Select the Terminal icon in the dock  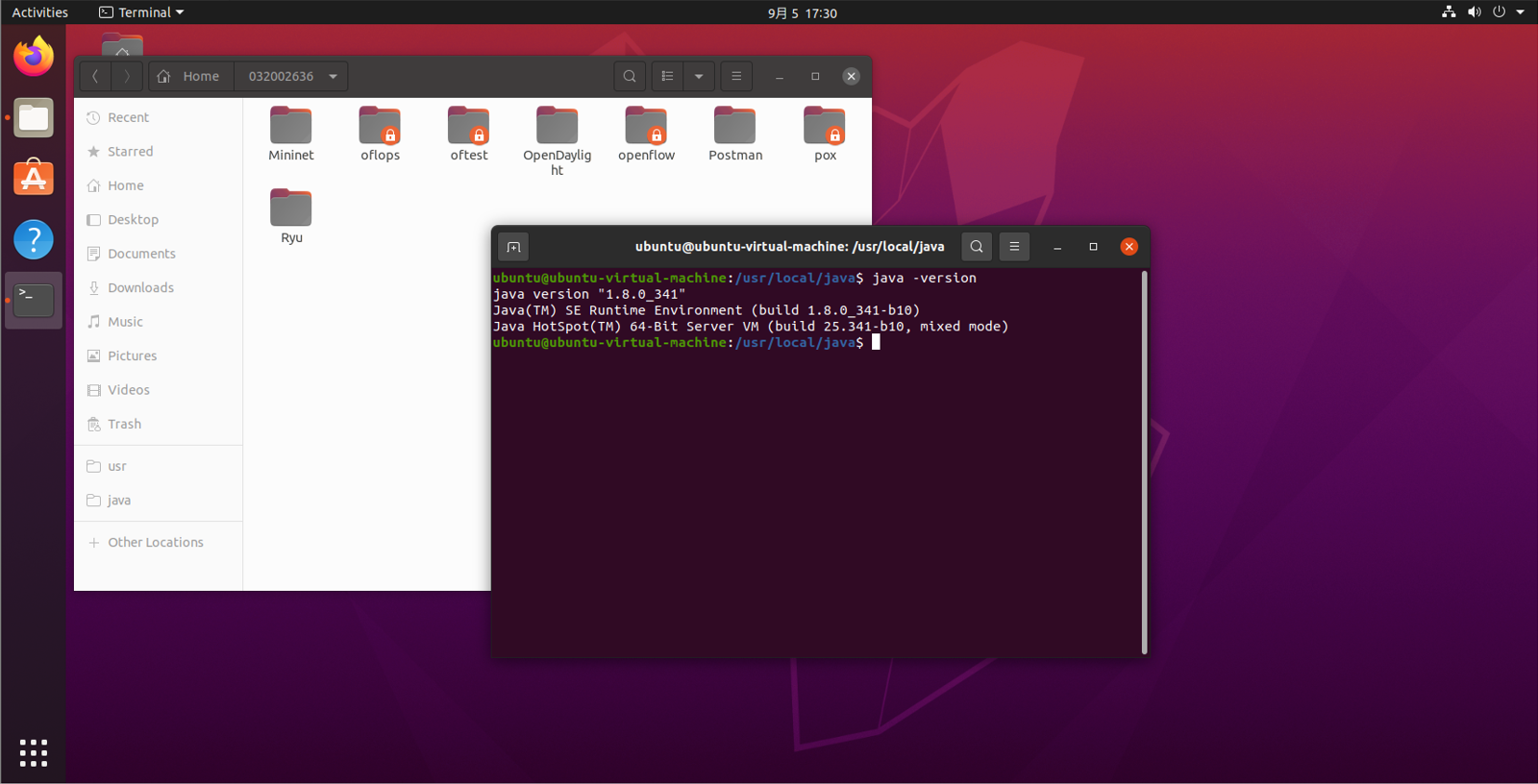34,300
